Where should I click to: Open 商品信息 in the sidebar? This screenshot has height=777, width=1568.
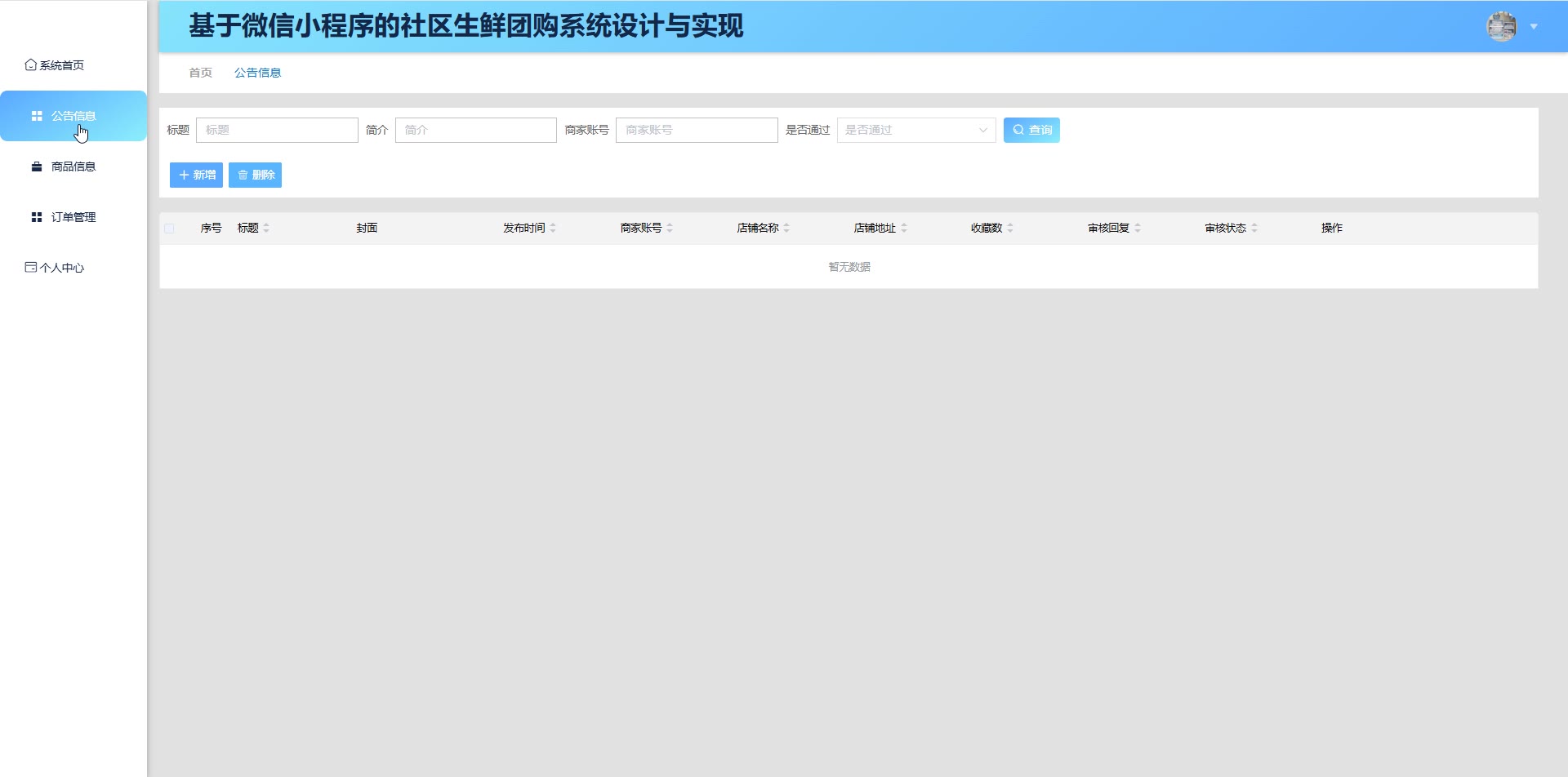coord(73,166)
